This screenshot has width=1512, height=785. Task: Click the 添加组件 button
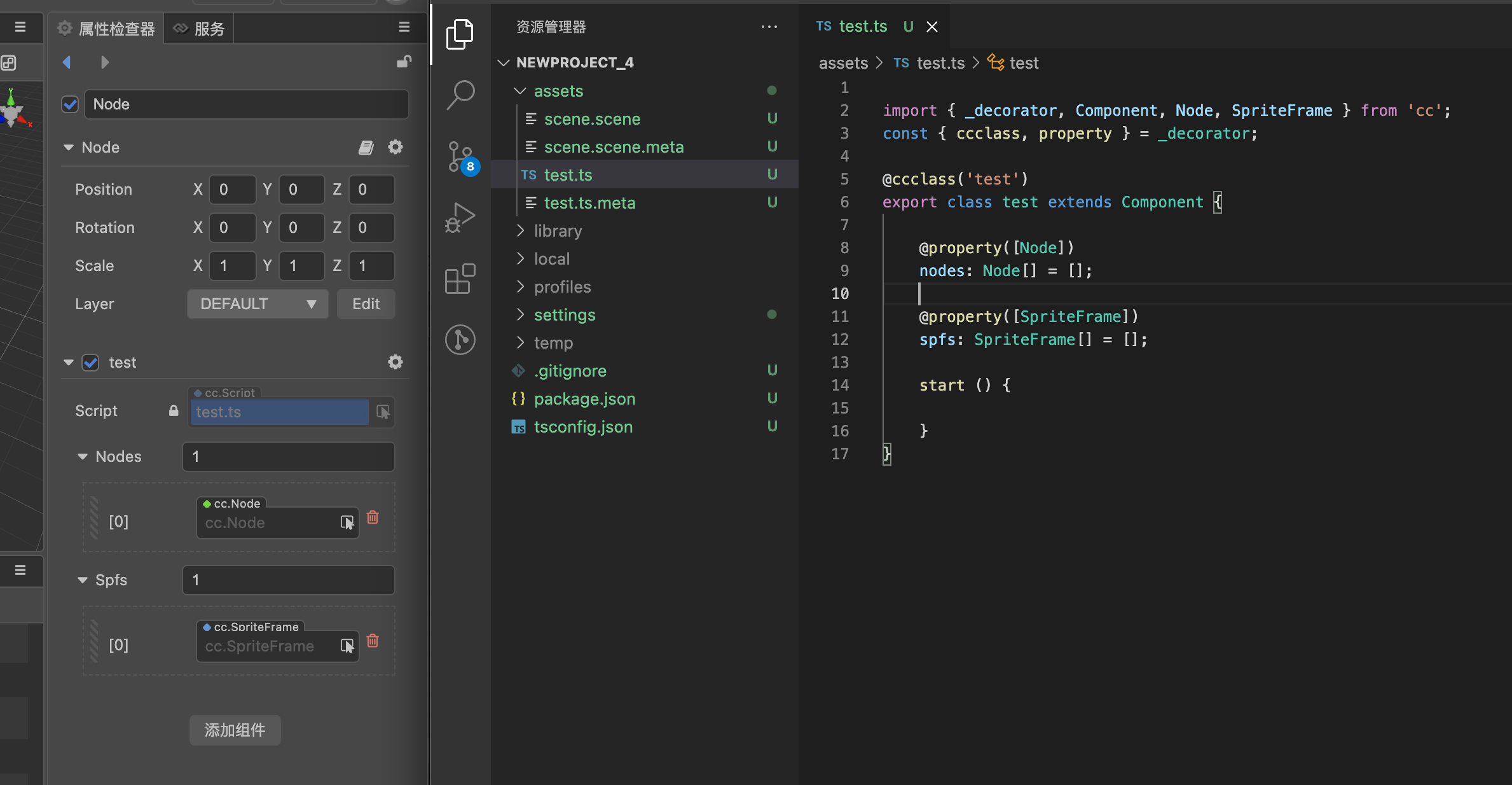[x=235, y=730]
